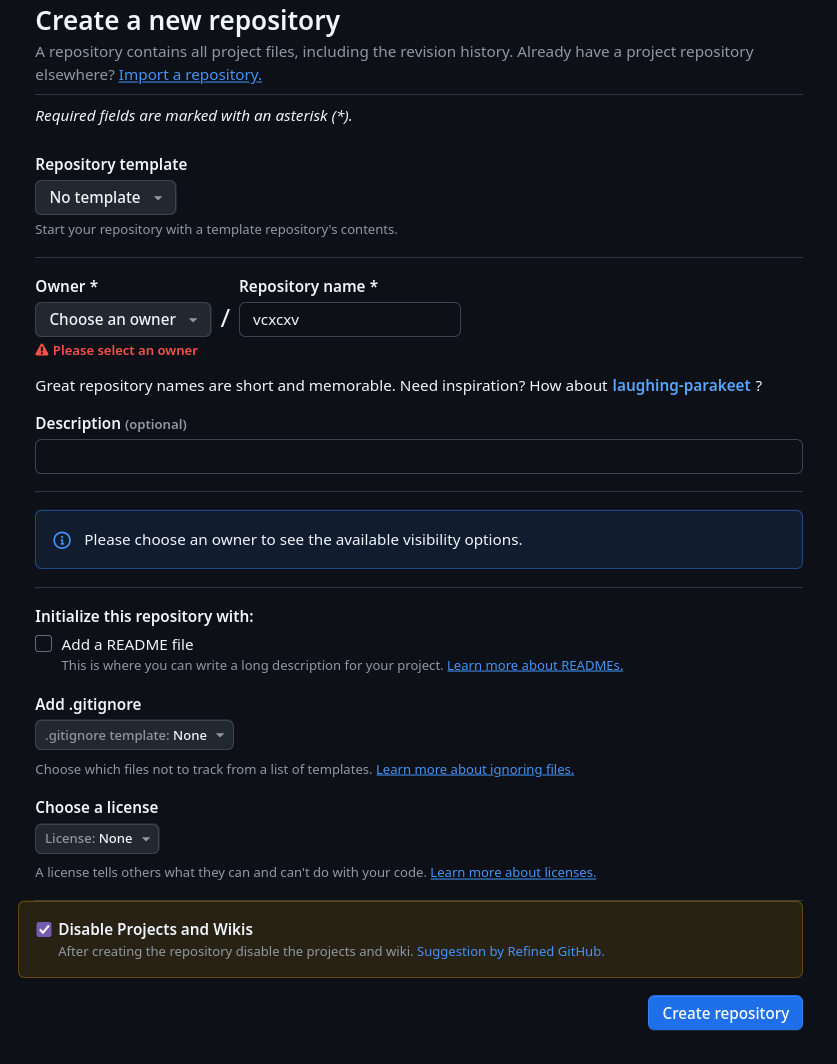Image resolution: width=837 pixels, height=1064 pixels.
Task: Use suggested name laughing-parakeet
Action: point(681,385)
